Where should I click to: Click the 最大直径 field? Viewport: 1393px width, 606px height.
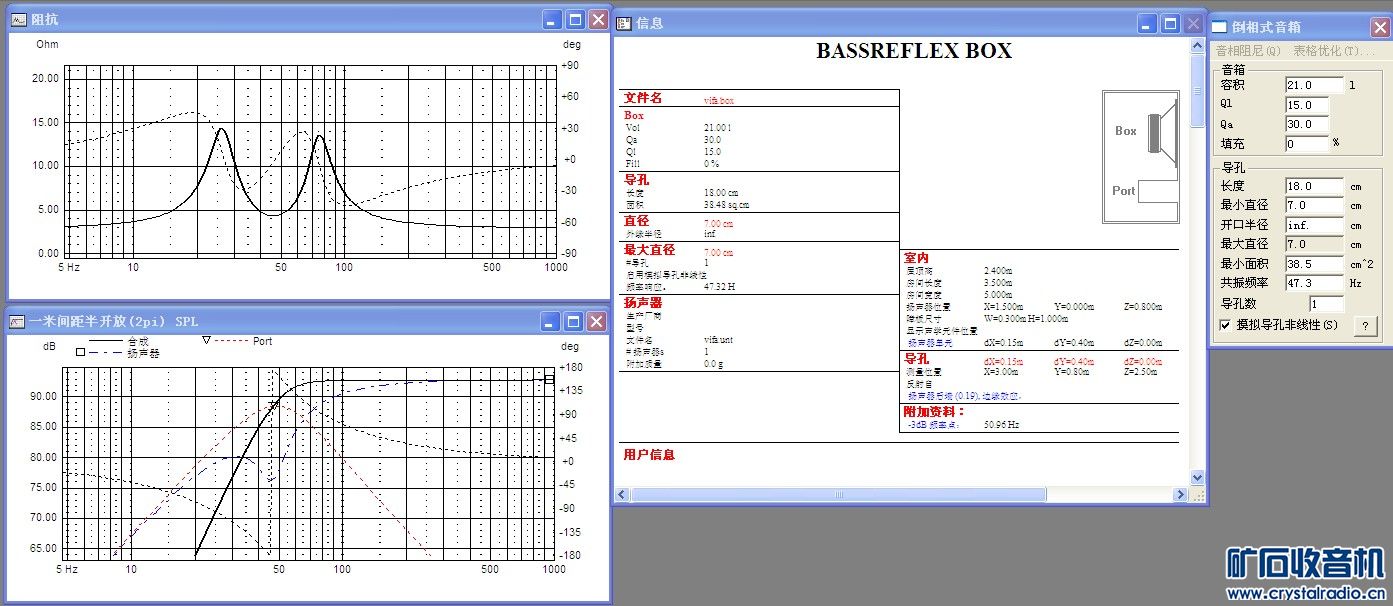point(1314,244)
